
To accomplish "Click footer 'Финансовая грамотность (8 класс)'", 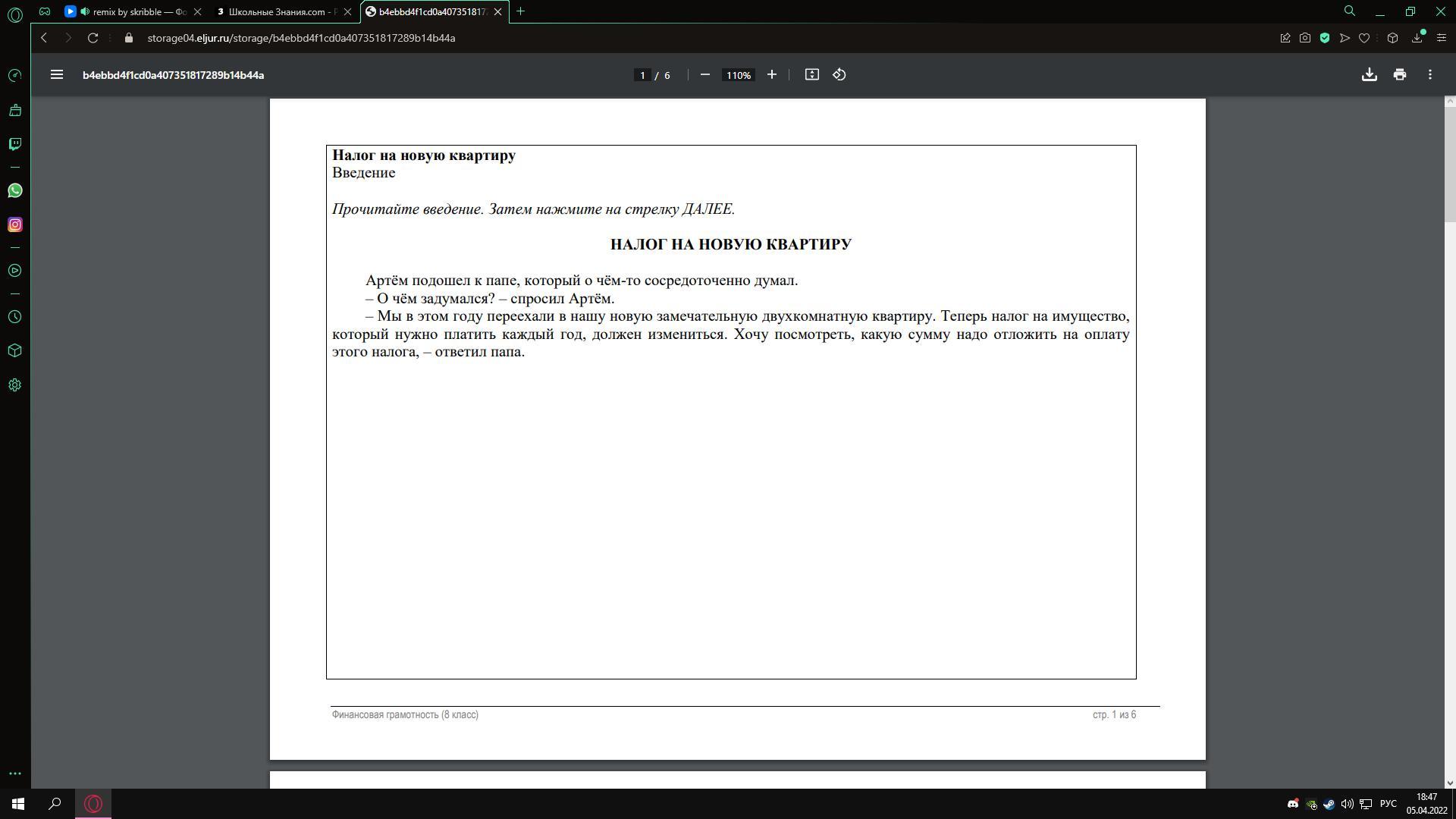I will pos(405,715).
